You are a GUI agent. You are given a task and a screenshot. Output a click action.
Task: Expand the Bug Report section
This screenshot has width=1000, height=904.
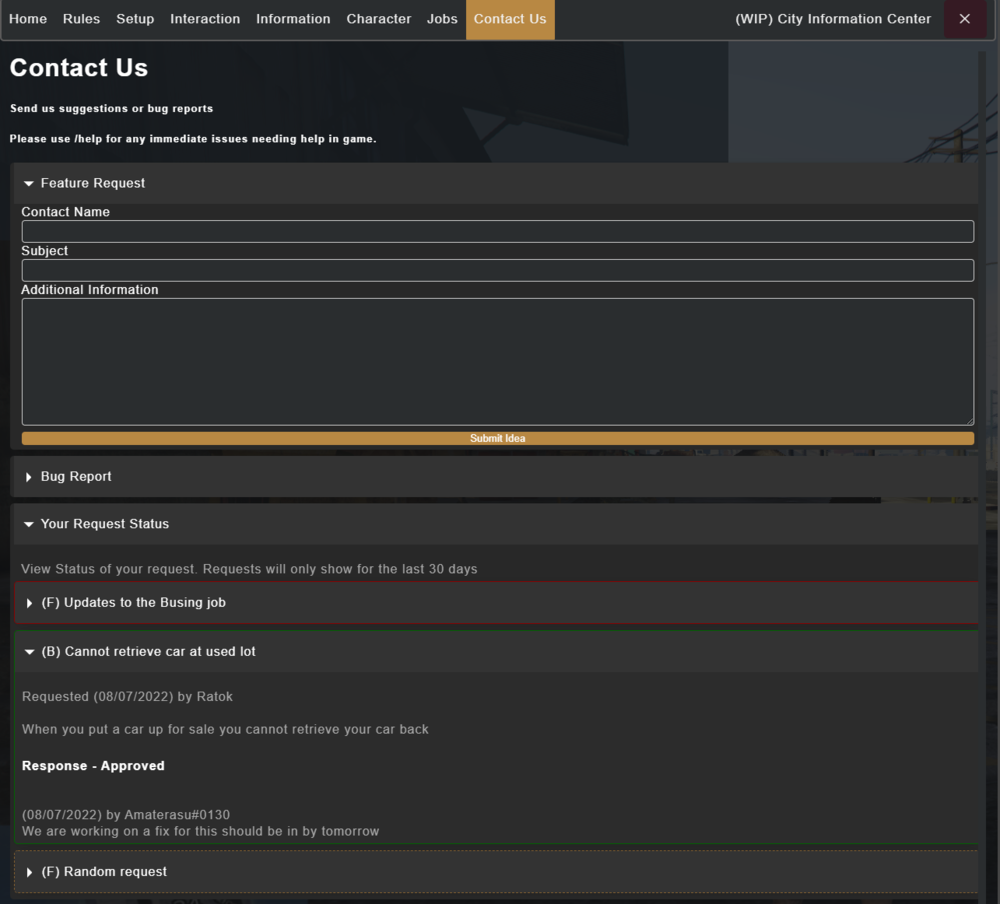click(75, 476)
